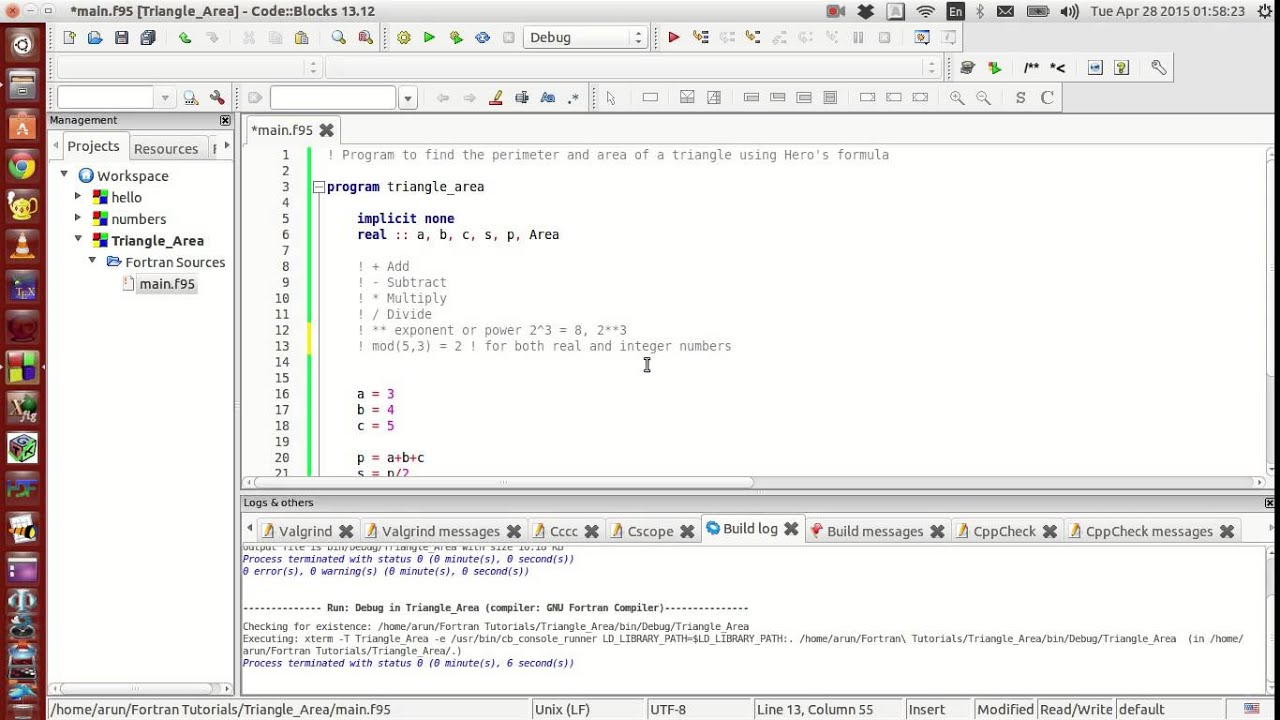Open the Build messages tab
This screenshot has width=1280, height=720.
point(875,531)
